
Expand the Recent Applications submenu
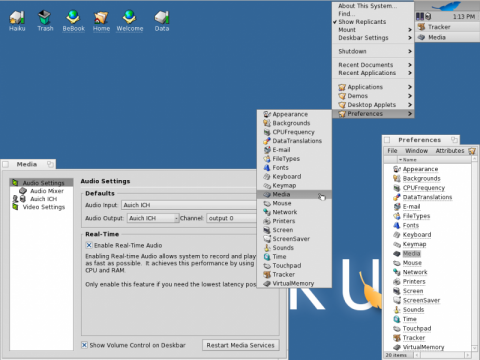(x=373, y=73)
